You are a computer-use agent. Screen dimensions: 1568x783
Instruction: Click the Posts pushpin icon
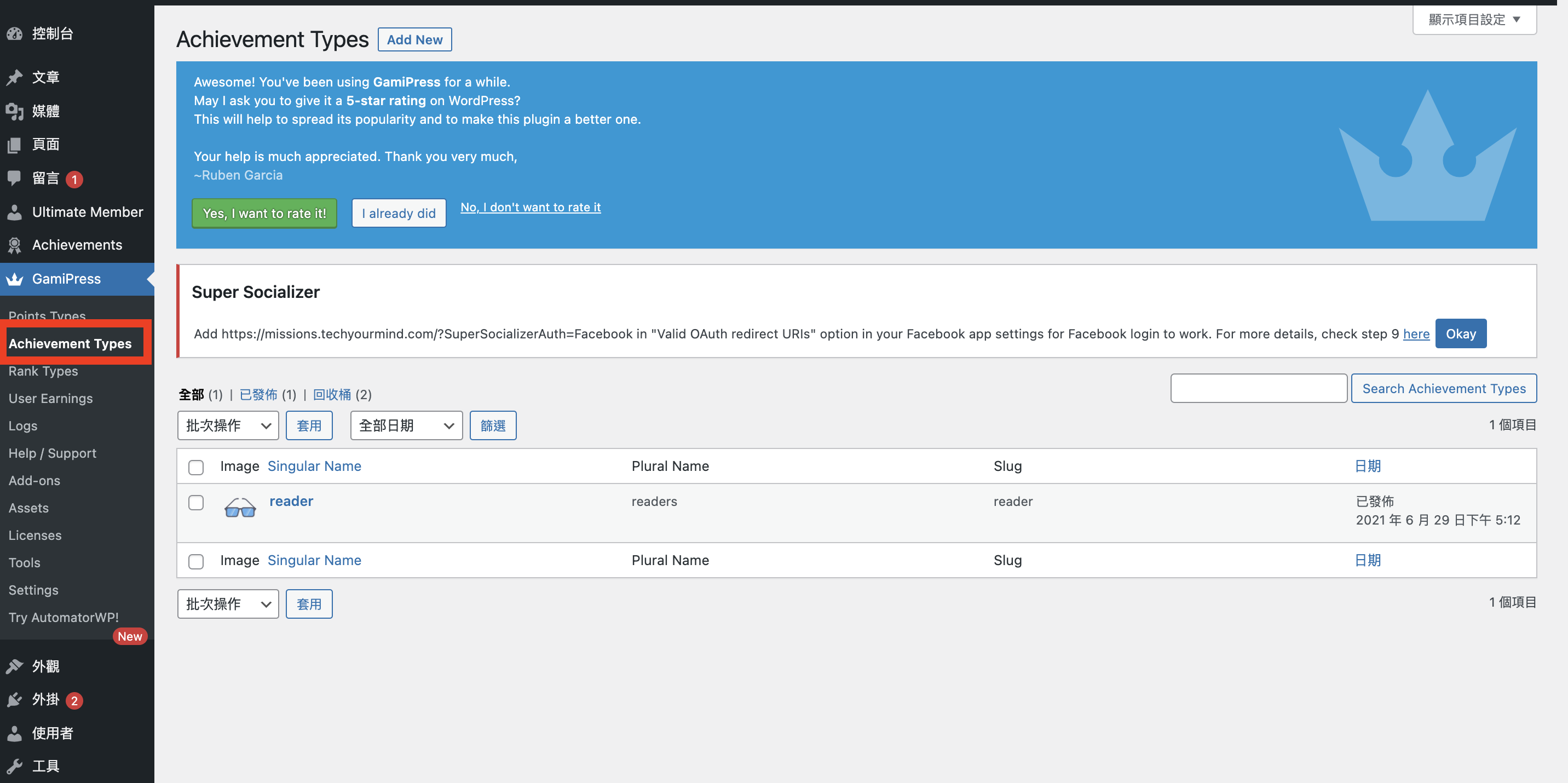[15, 77]
